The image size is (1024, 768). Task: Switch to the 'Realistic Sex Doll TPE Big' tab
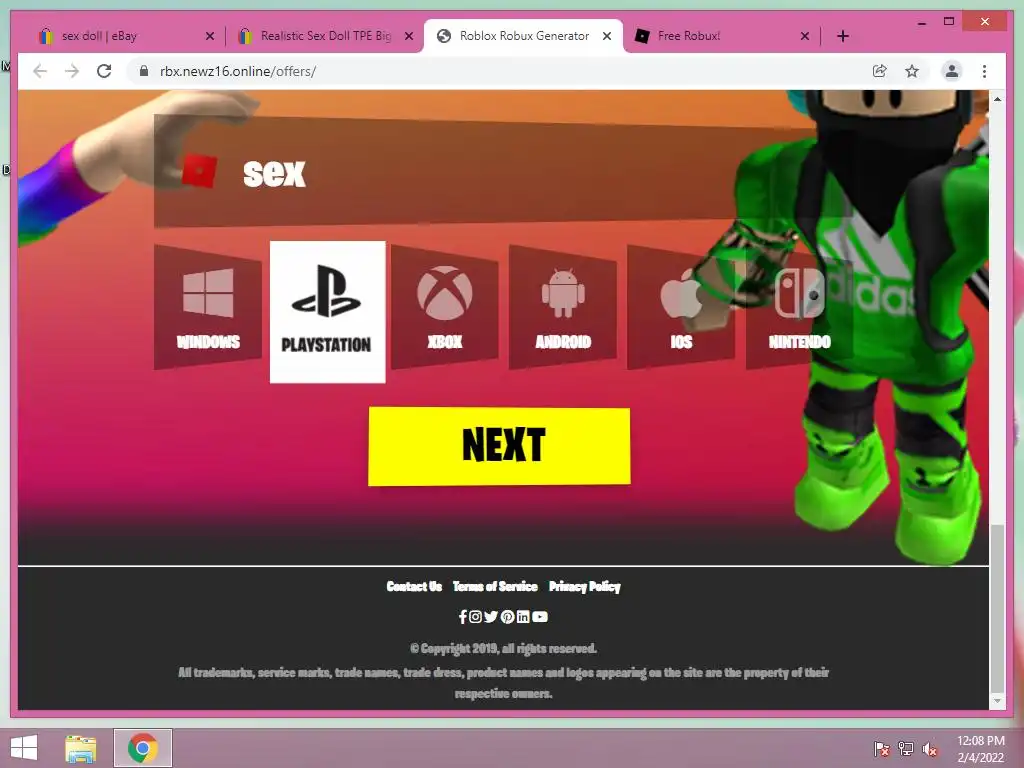tap(325, 36)
